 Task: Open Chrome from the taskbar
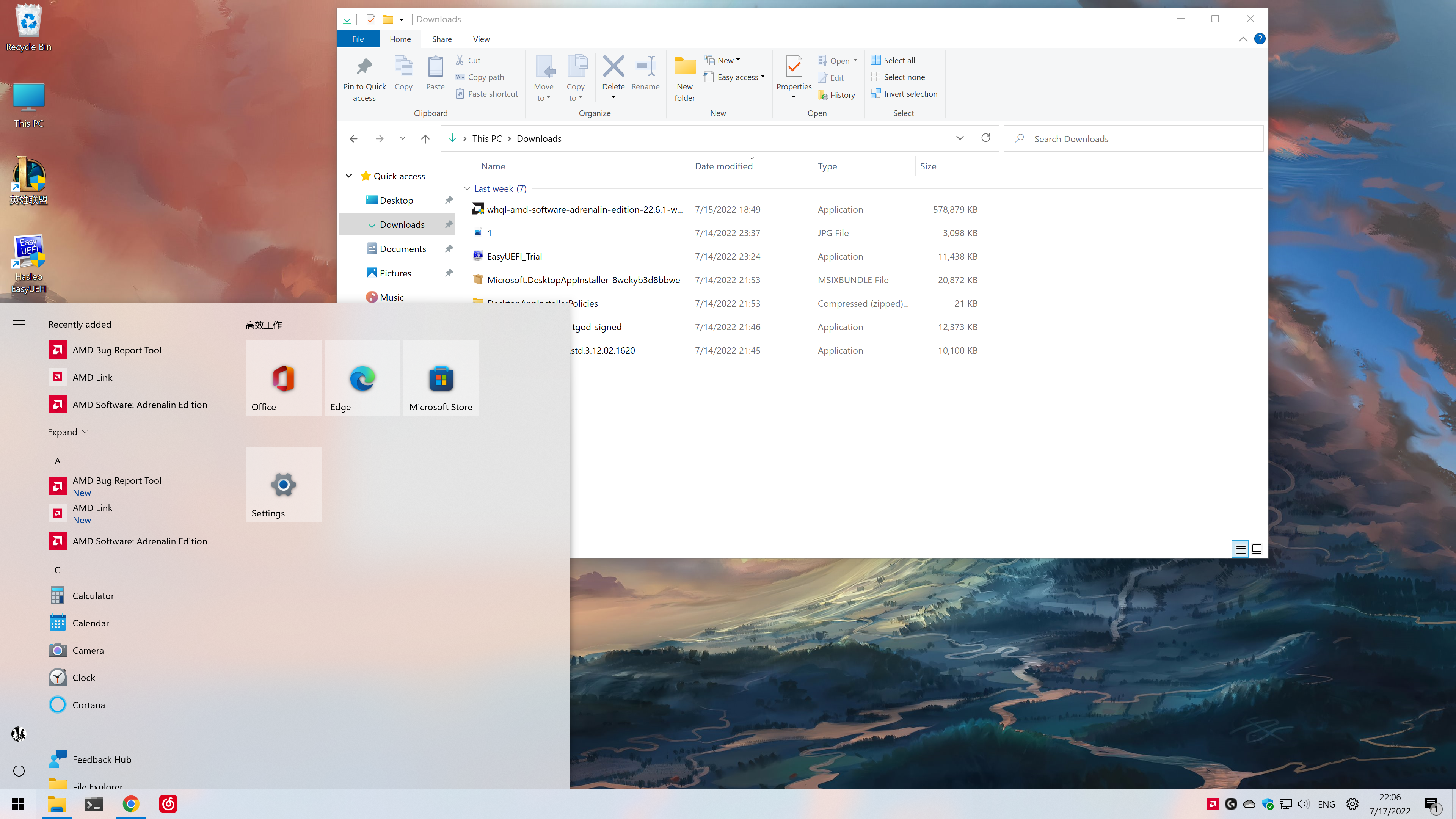point(130,804)
